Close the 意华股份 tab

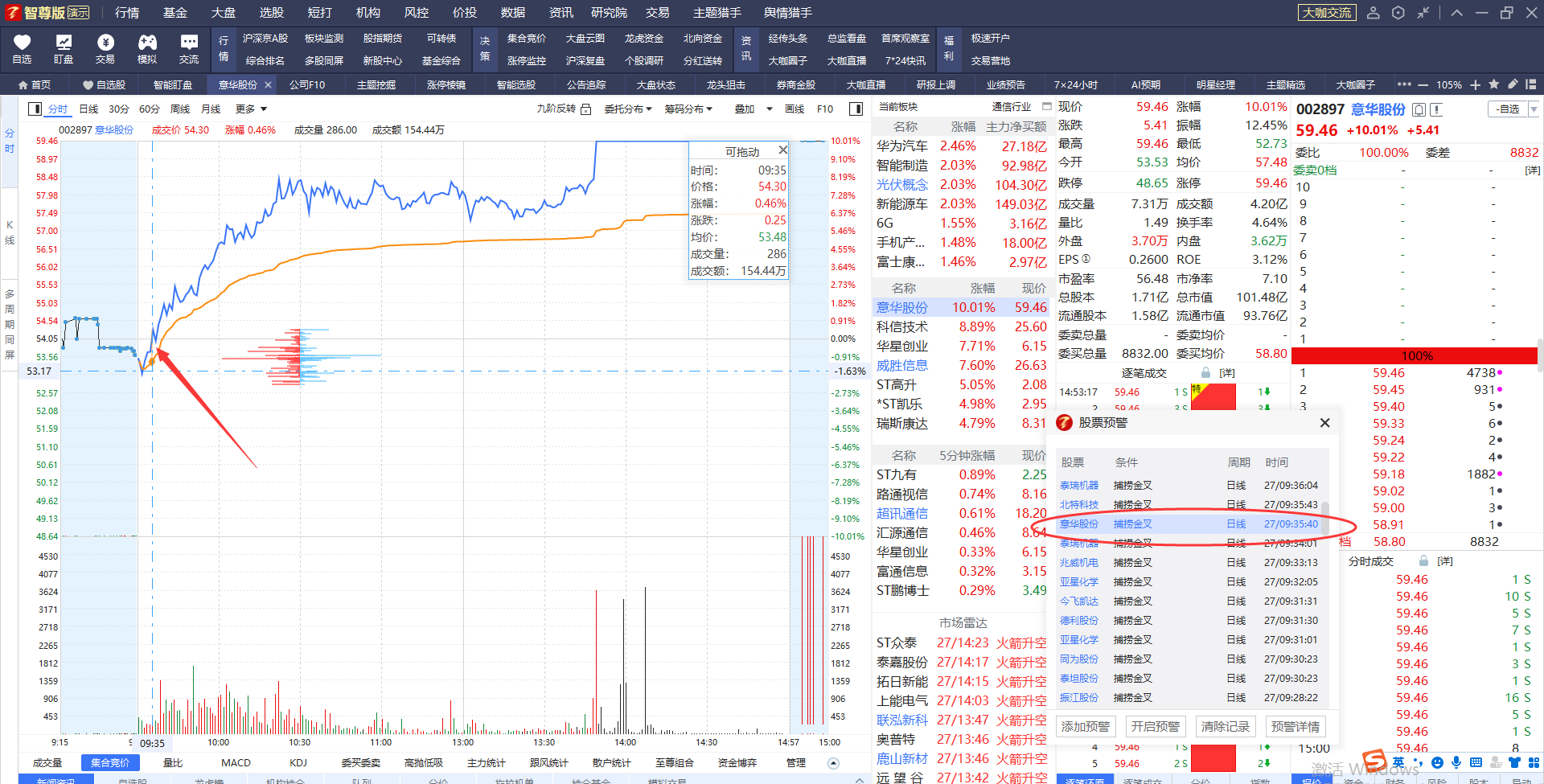268,84
